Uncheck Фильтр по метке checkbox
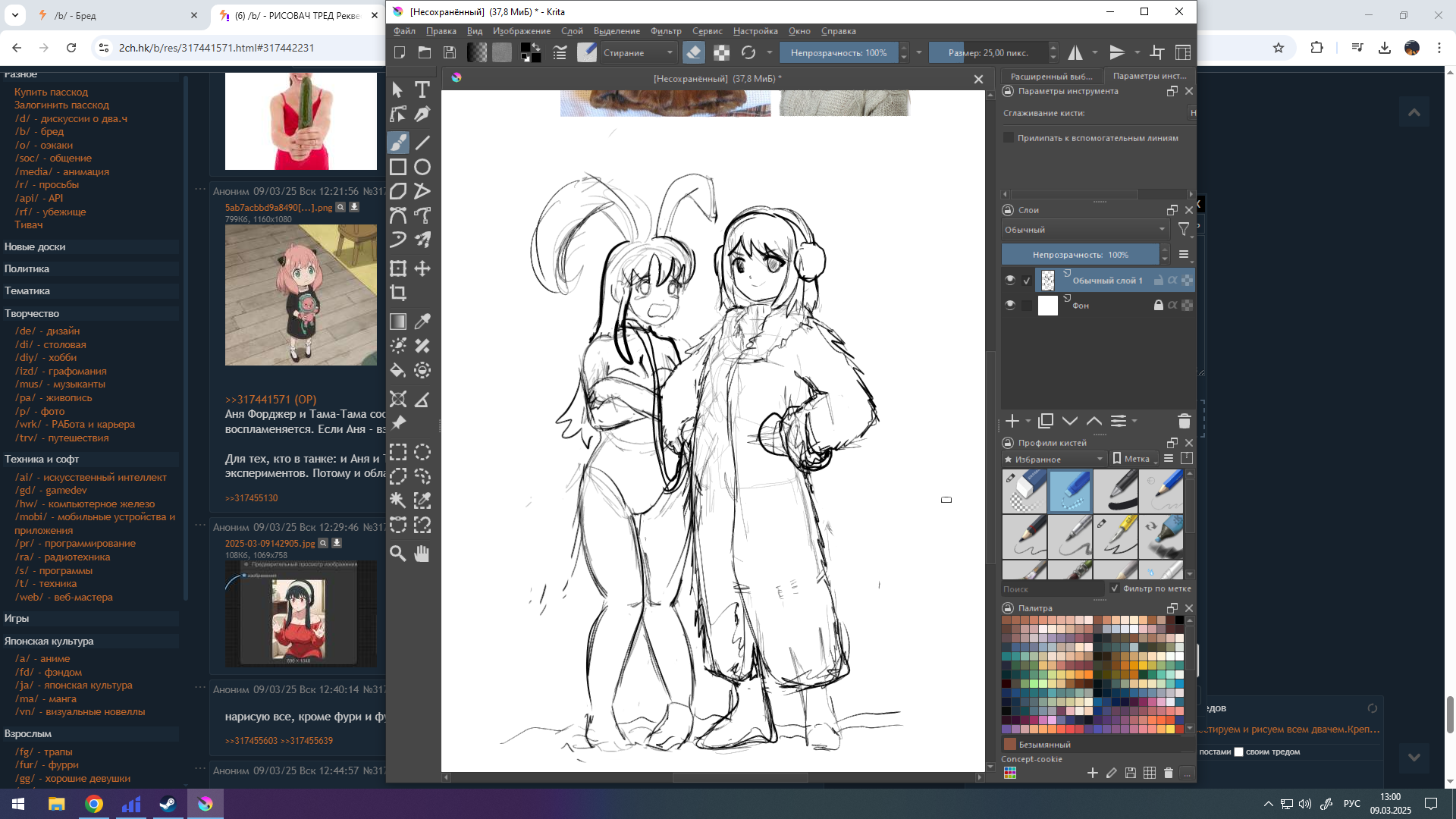1456x819 pixels. 1115,588
